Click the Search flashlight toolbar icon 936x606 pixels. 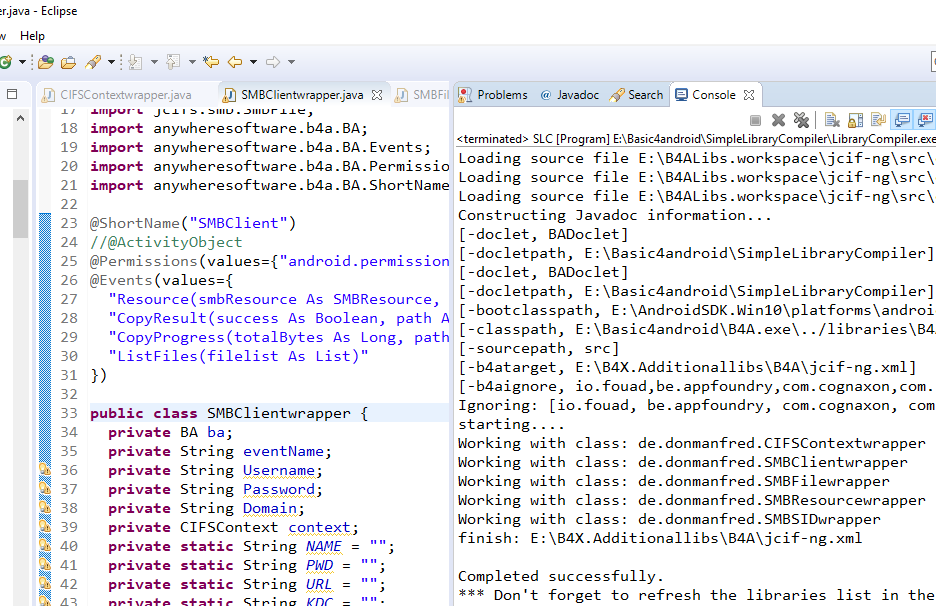[x=92, y=62]
